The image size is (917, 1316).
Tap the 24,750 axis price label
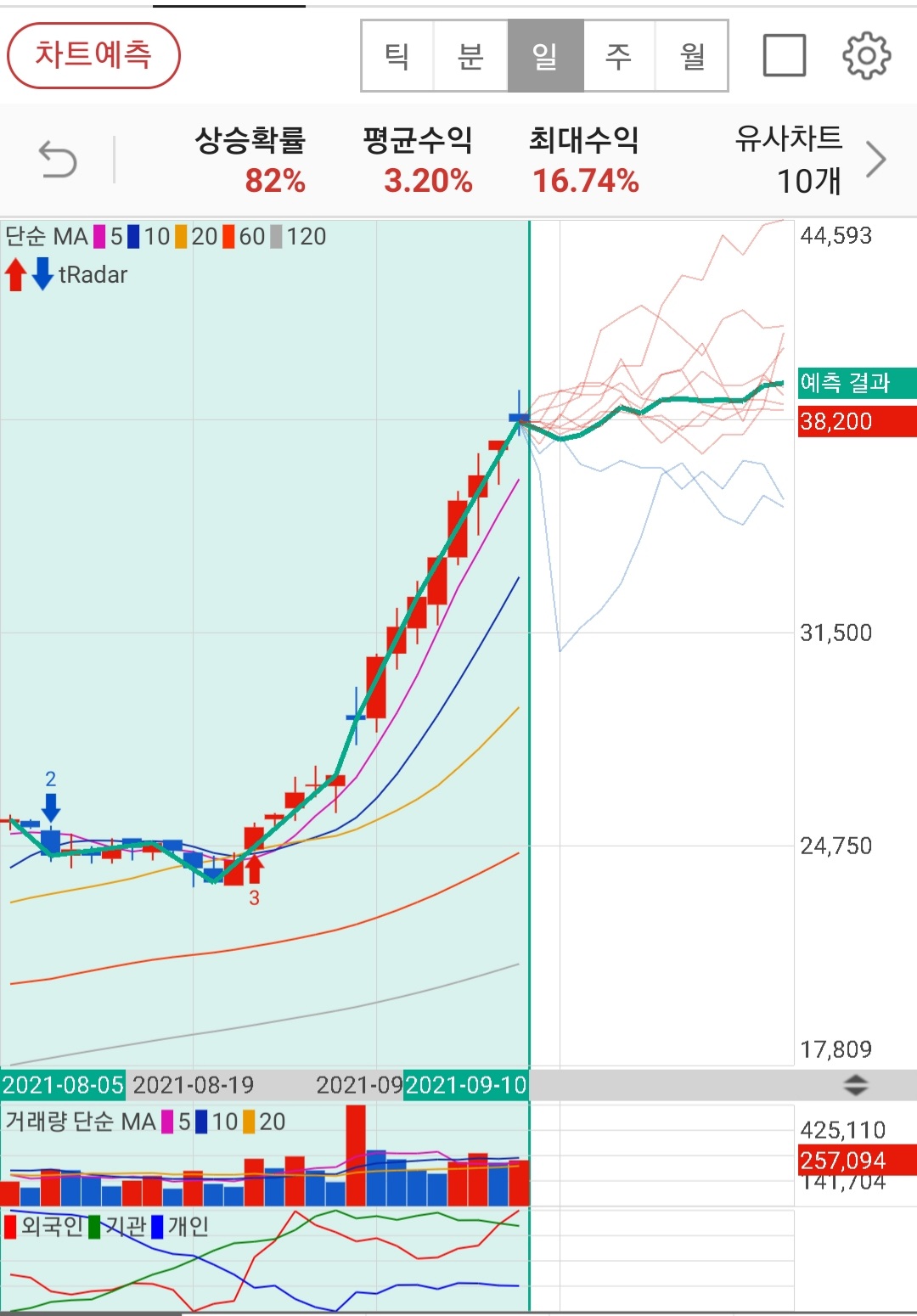click(836, 846)
